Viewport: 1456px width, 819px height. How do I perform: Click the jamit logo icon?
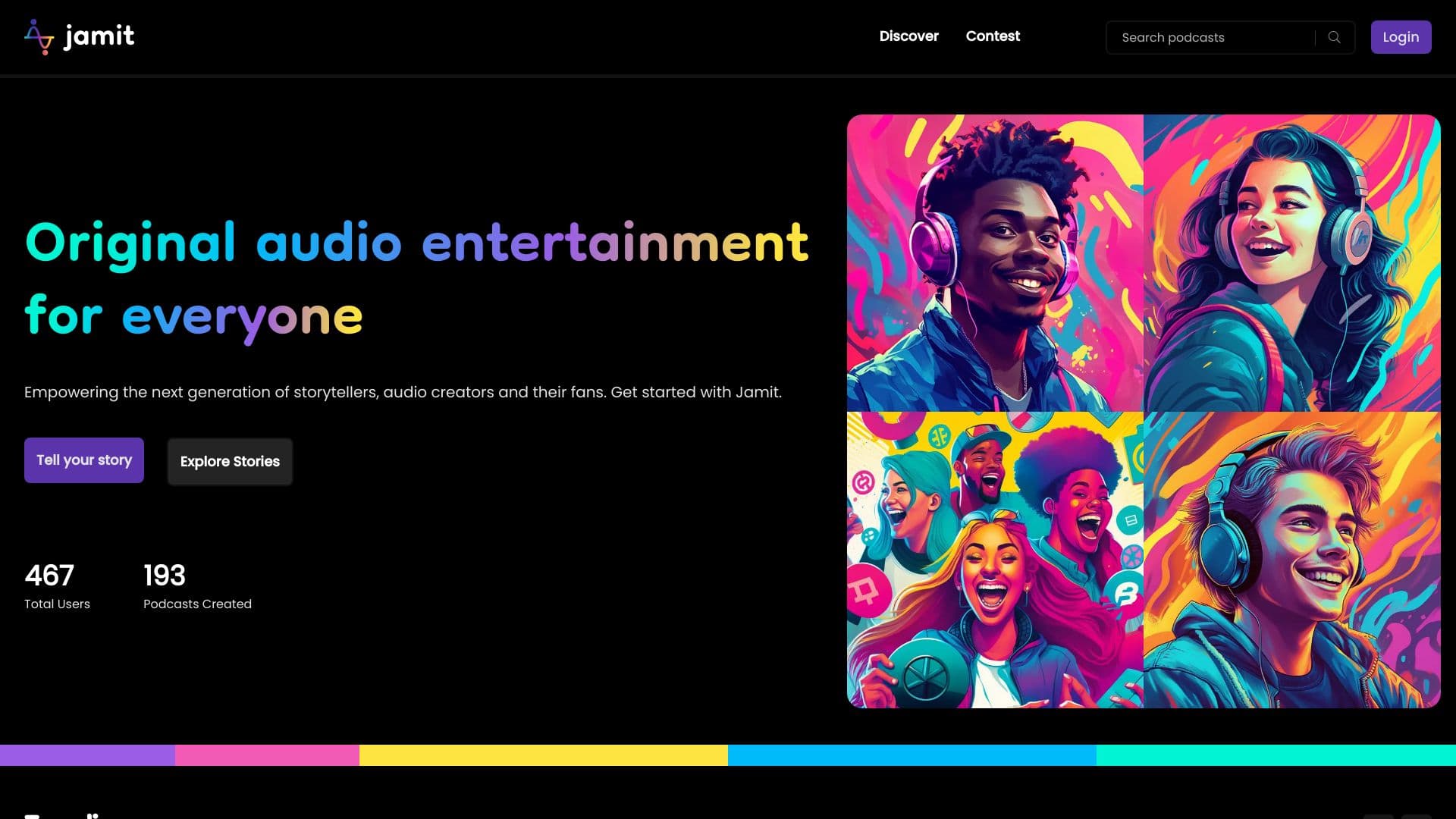[x=37, y=36]
